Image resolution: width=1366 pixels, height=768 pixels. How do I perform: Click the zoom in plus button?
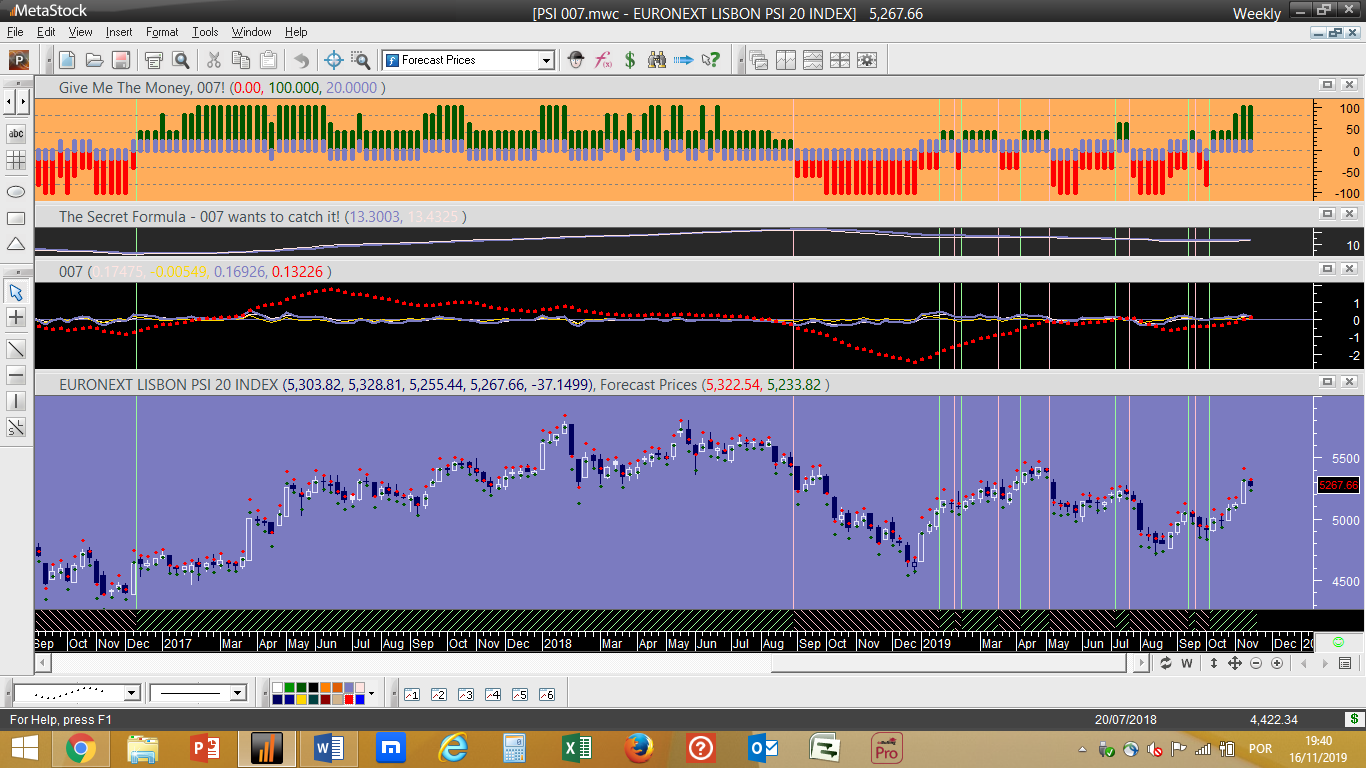coord(1277,663)
